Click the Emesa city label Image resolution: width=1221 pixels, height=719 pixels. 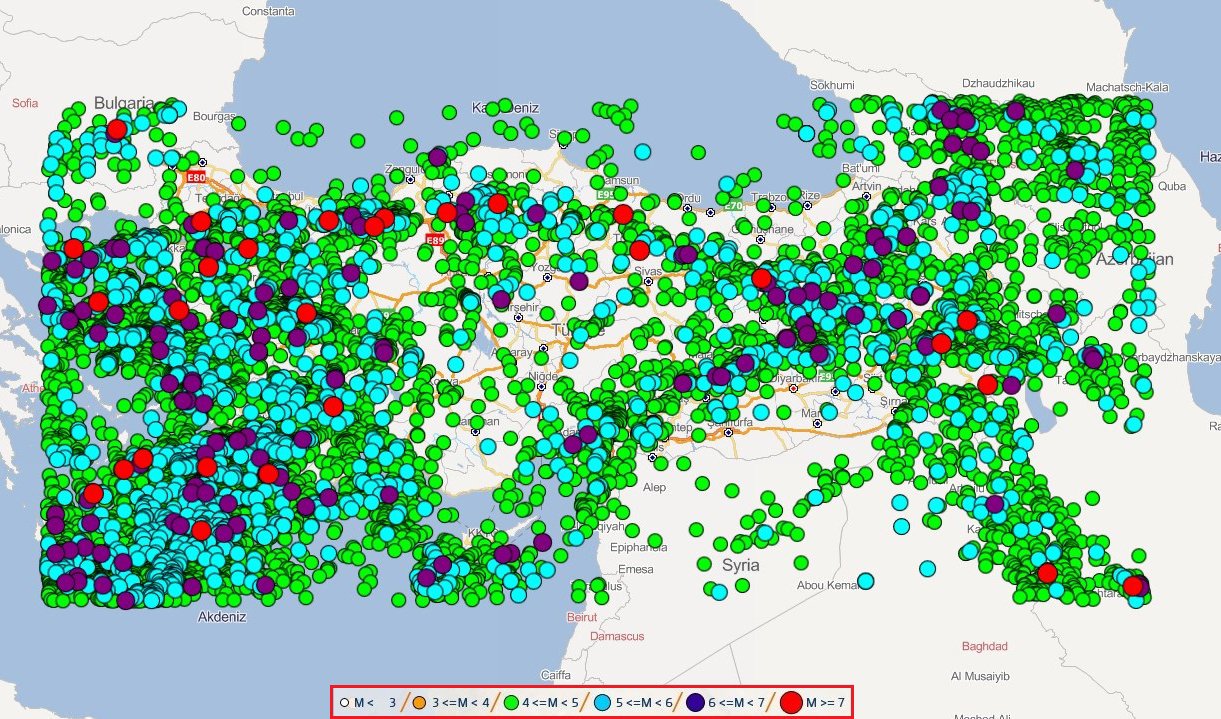[x=636, y=569]
